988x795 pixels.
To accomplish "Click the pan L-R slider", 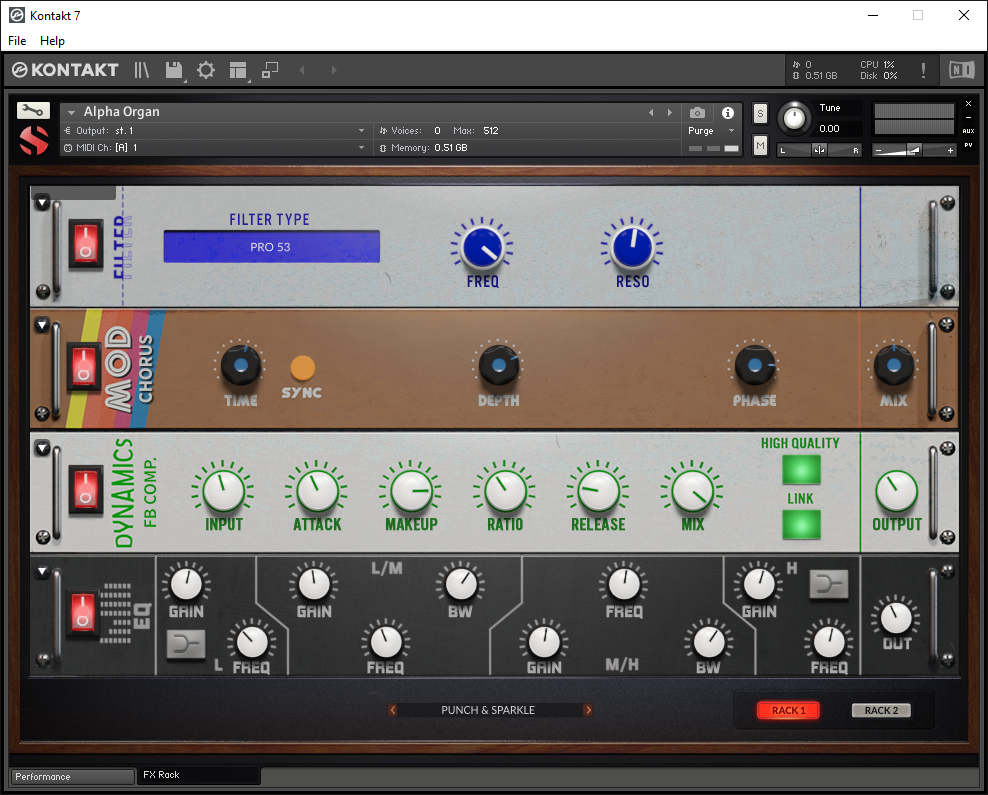I will [819, 150].
